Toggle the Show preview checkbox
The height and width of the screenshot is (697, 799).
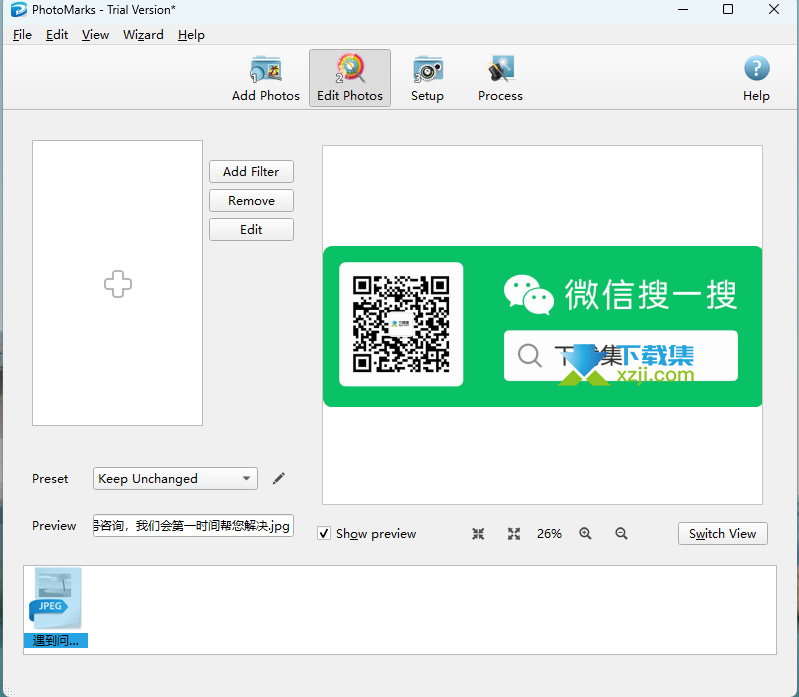[324, 533]
